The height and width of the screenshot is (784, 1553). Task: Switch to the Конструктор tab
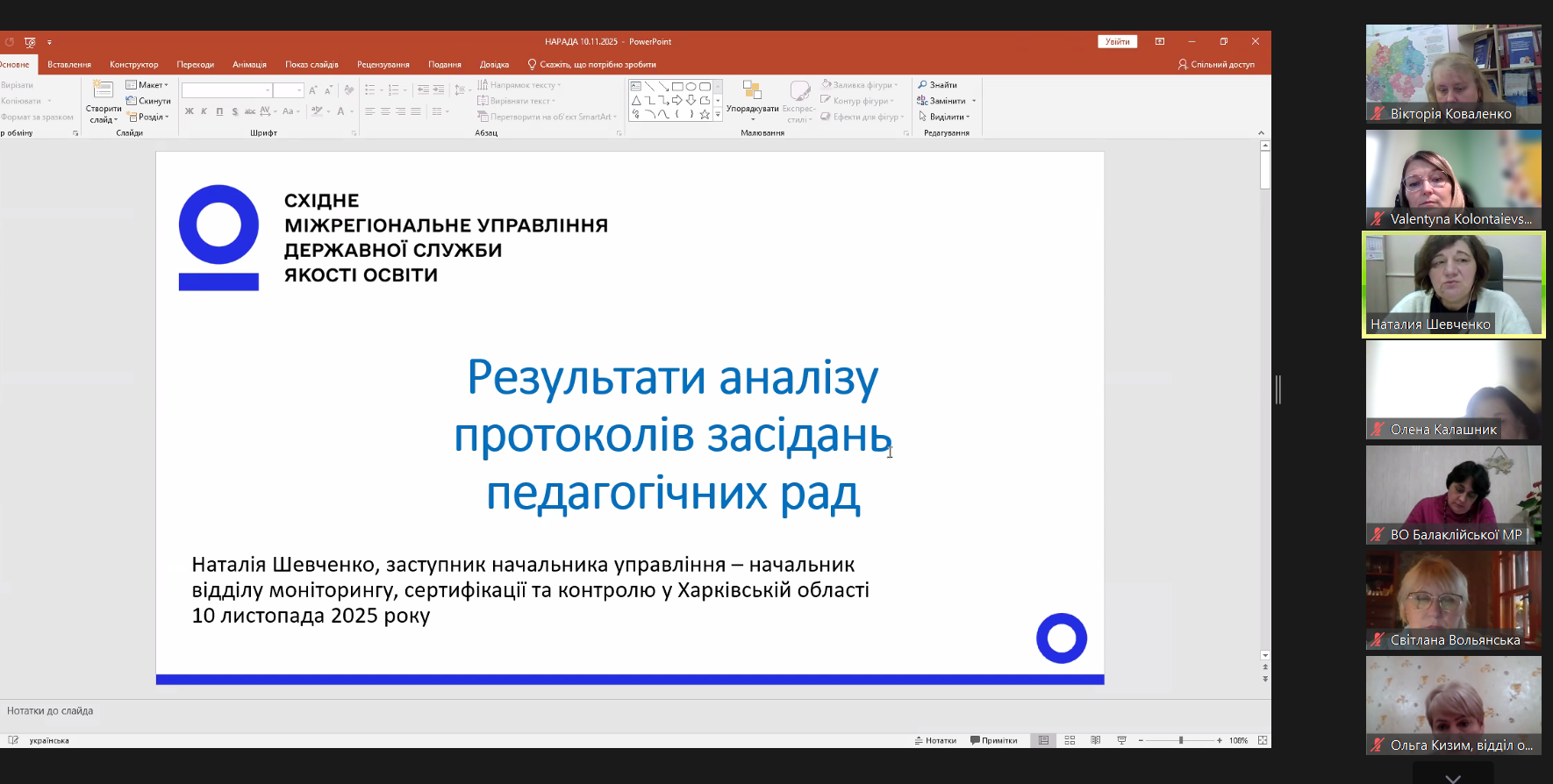coord(133,65)
